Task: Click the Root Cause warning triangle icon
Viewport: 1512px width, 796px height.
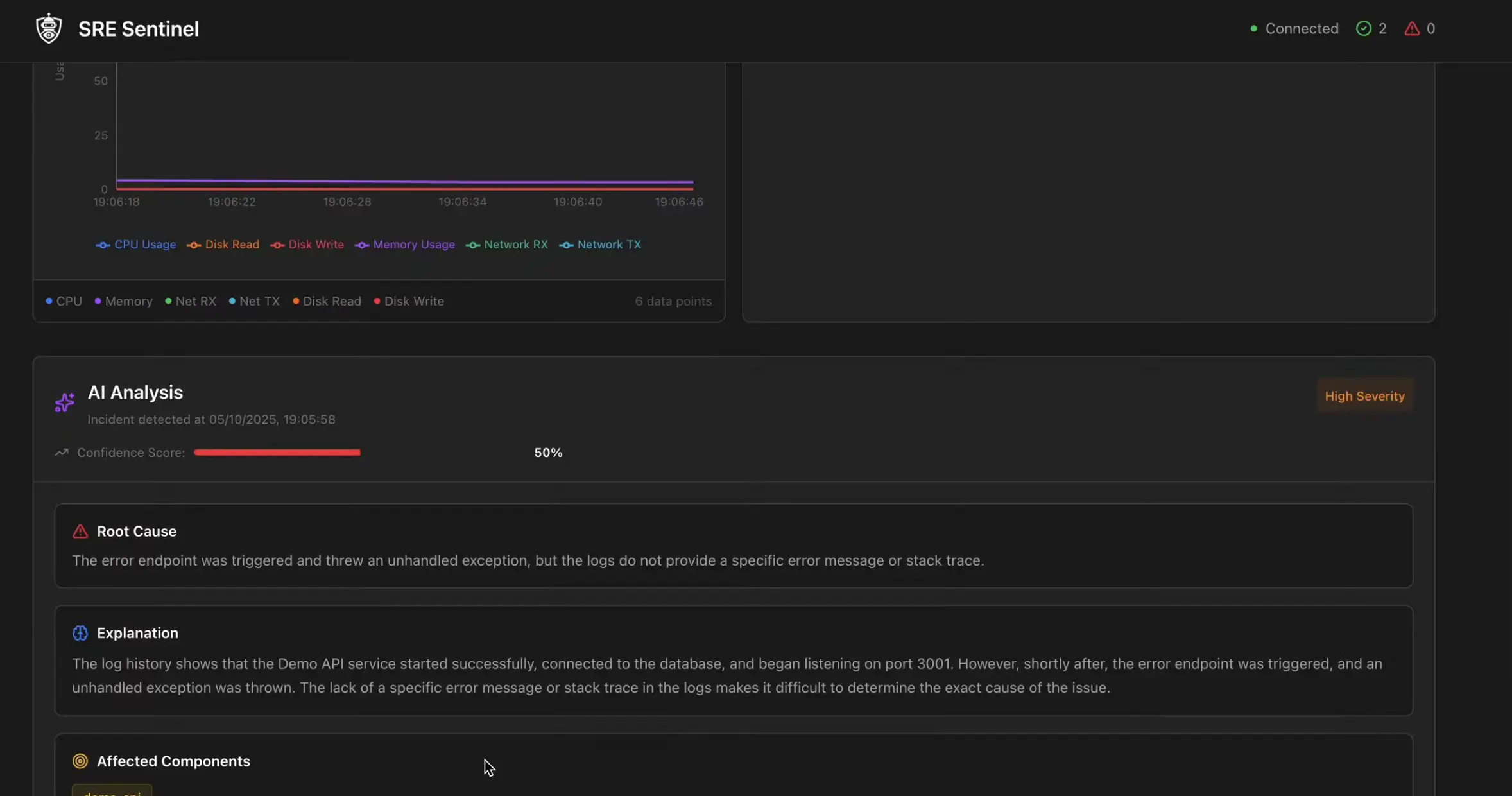Action: click(x=80, y=532)
